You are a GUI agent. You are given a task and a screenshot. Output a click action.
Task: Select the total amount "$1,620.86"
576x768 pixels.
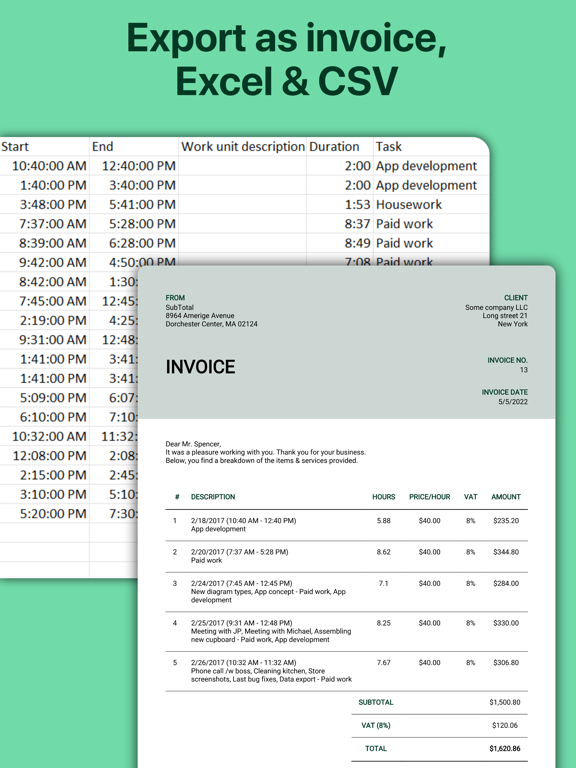point(505,748)
